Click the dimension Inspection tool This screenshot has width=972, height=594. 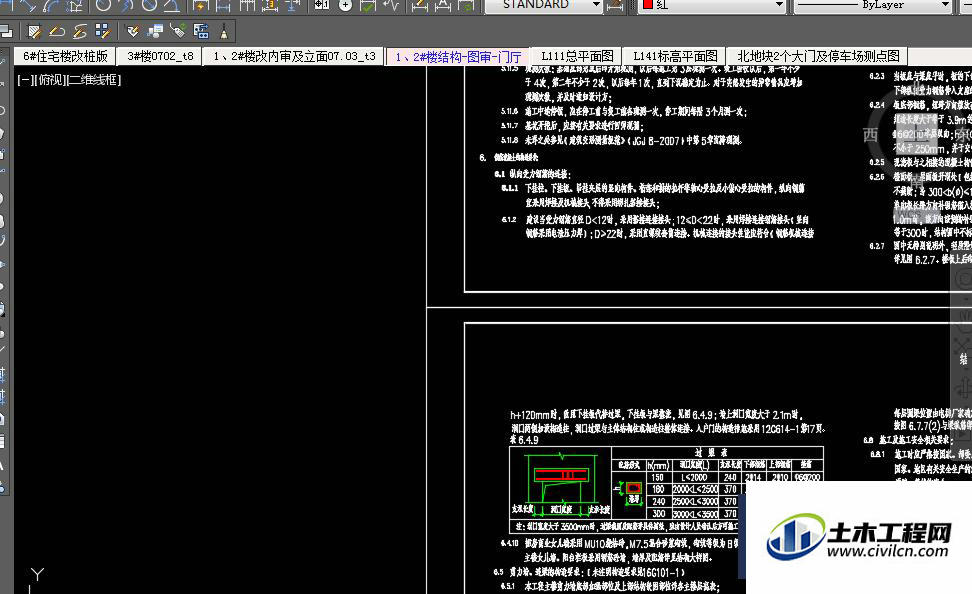tap(368, 6)
